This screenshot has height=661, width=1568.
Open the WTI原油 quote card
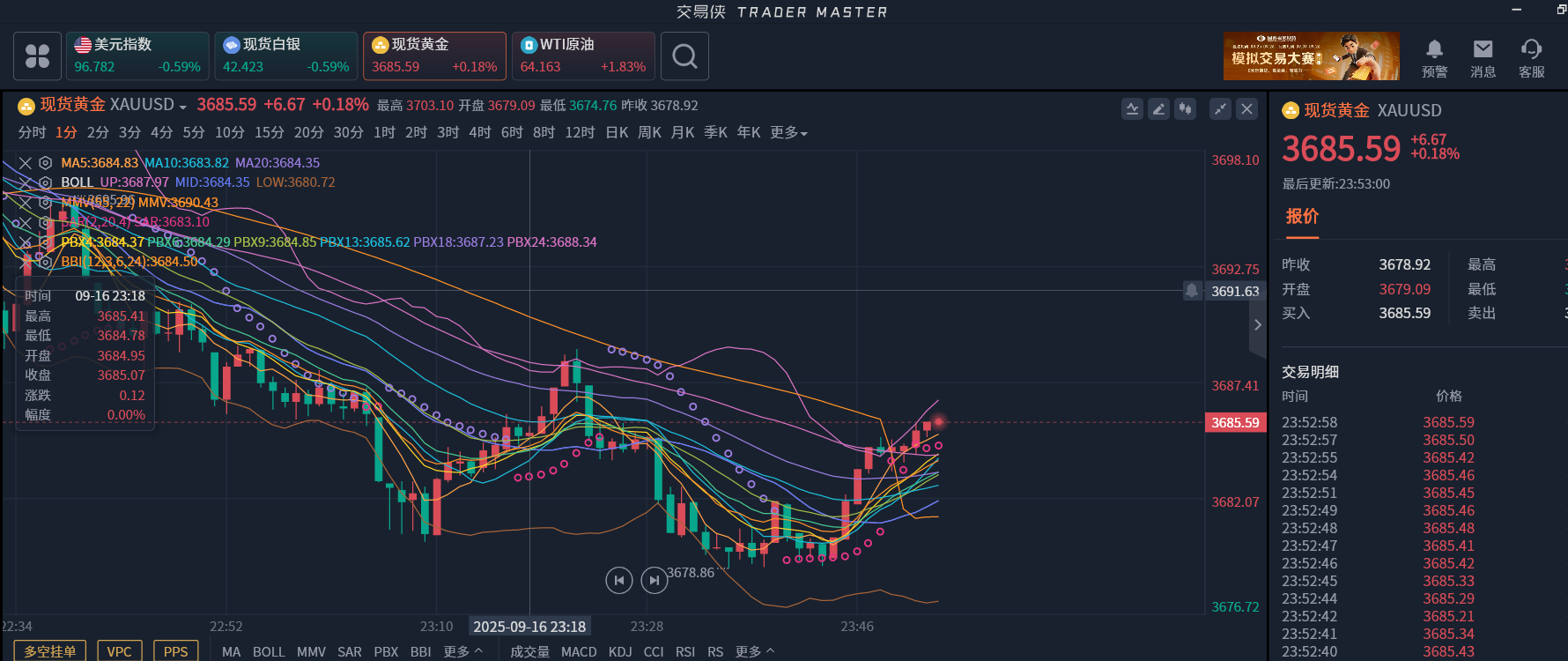(x=583, y=56)
